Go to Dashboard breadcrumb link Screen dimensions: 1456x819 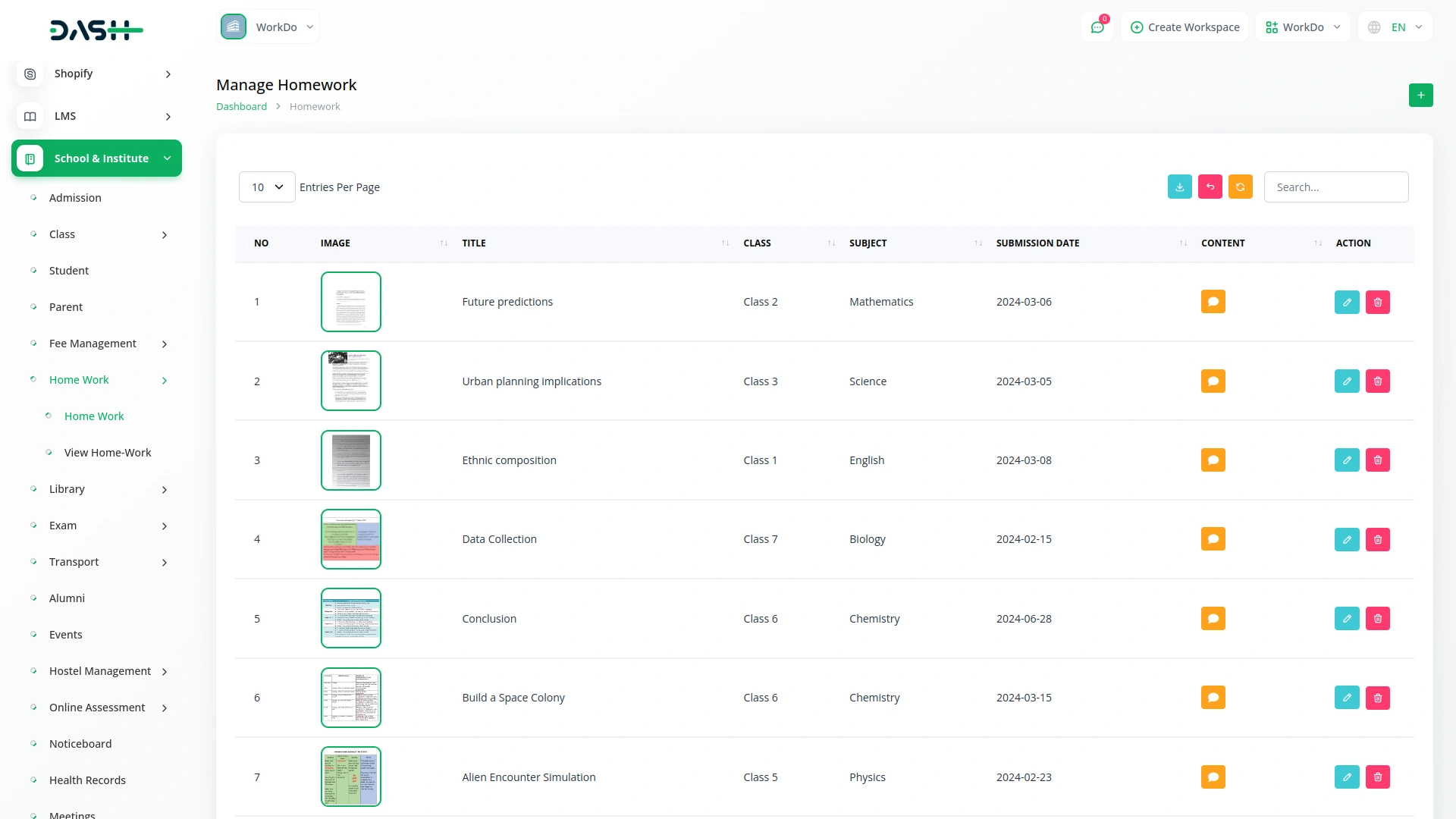coord(241,107)
